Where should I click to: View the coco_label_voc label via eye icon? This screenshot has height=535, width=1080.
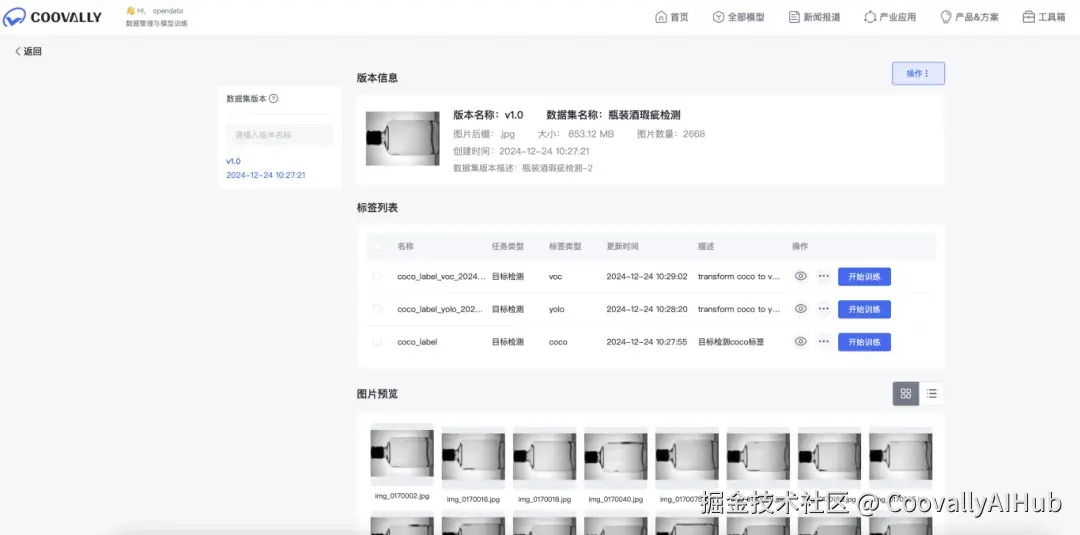pyautogui.click(x=800, y=276)
